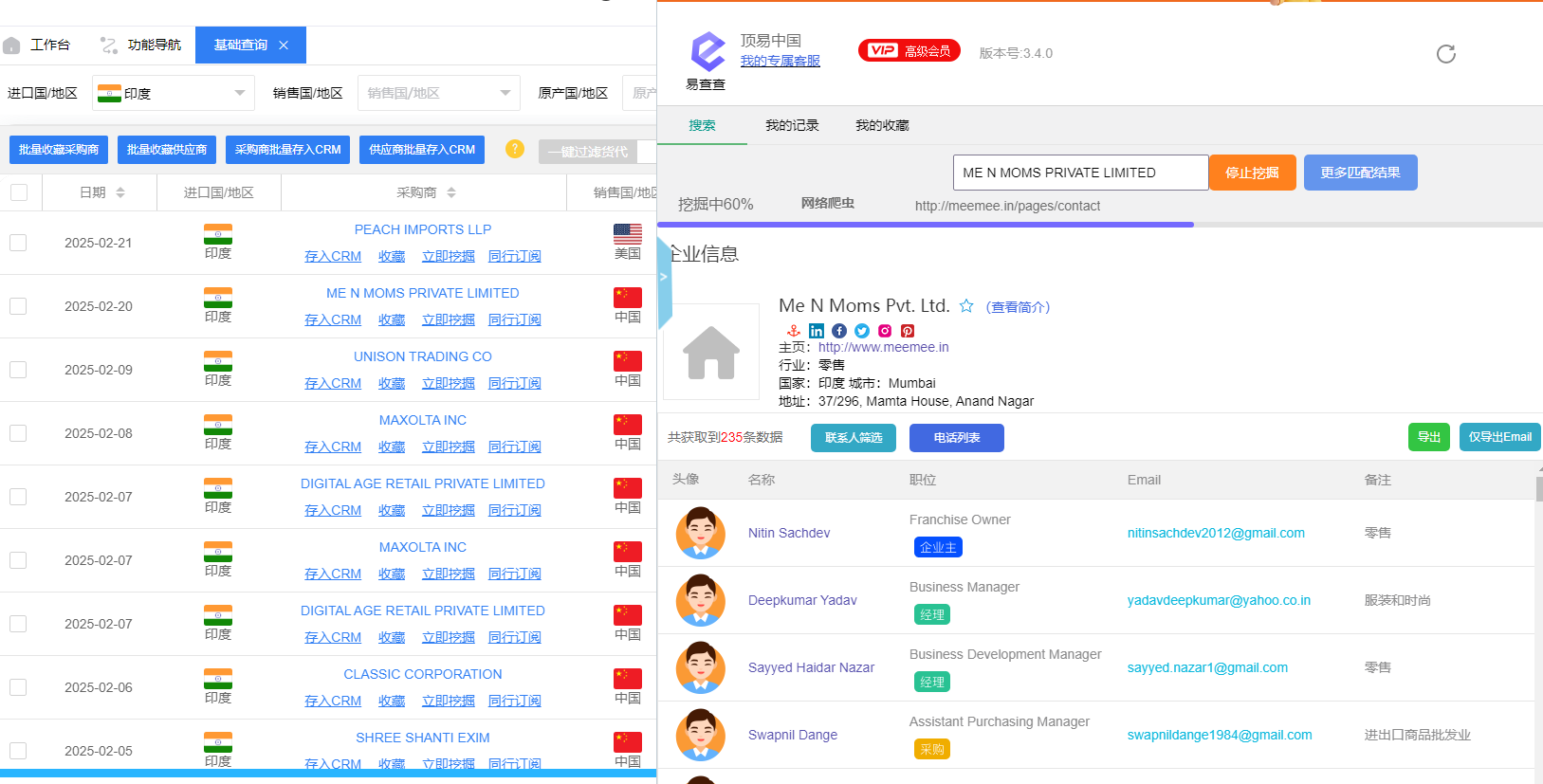Click the red anchor icon beside the social links
Screen dimensions: 1543x784
click(x=794, y=331)
